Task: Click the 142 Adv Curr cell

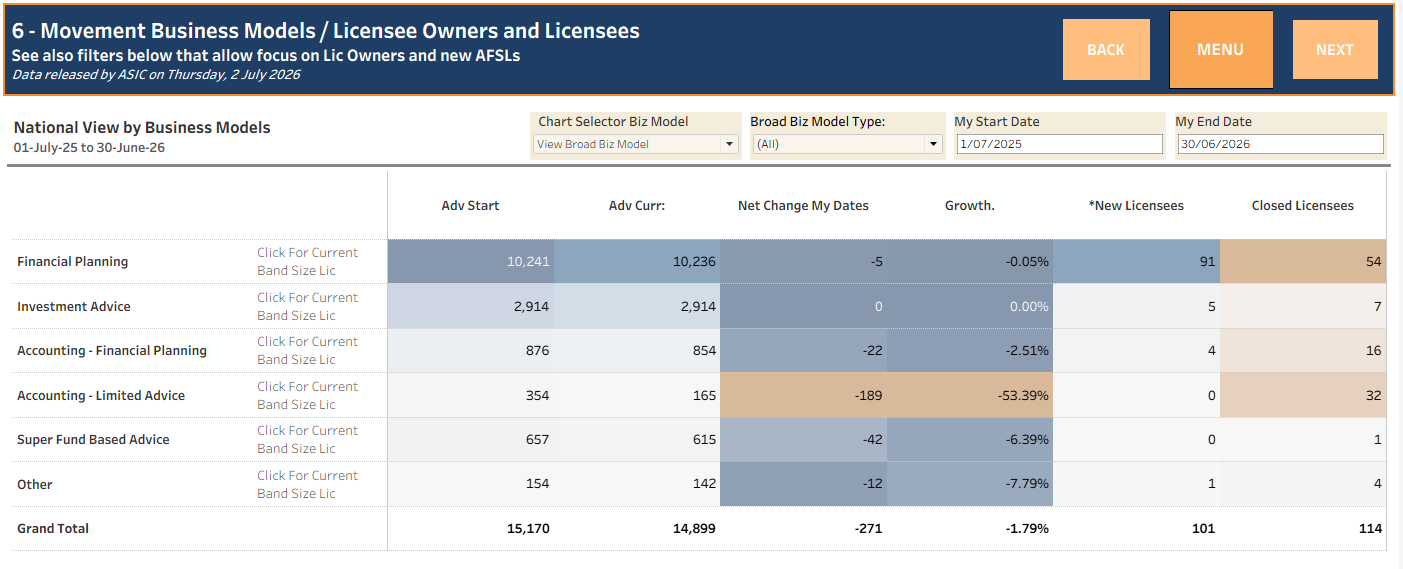Action: click(x=637, y=484)
